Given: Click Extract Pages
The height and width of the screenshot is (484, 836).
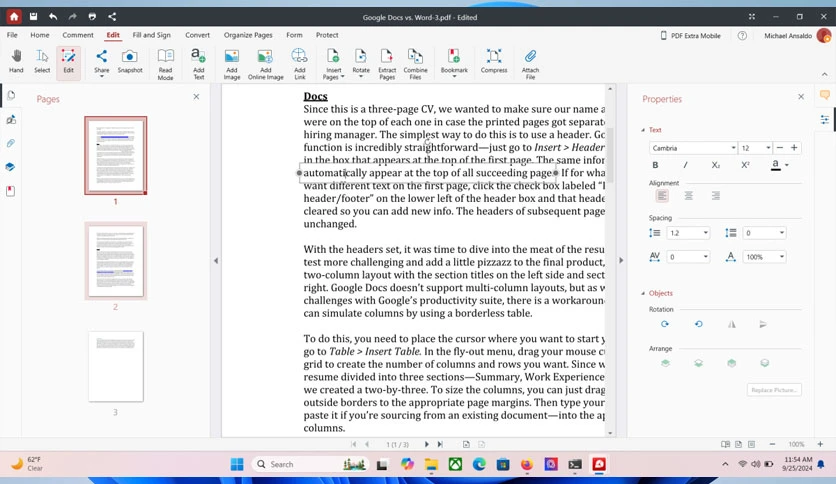Looking at the screenshot, I should (x=387, y=64).
